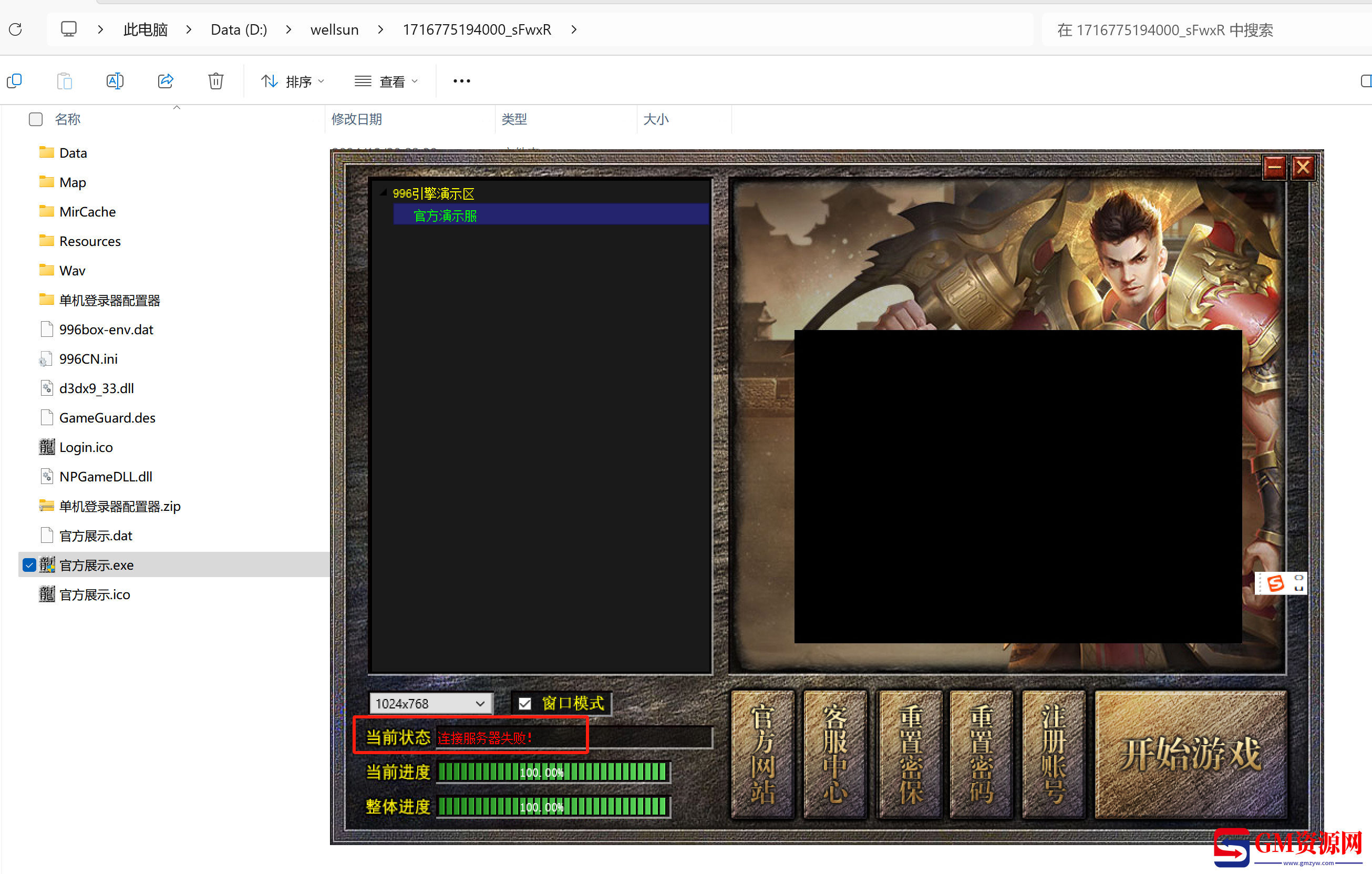1372x874 pixels.
Task: Toggle the select-all checkbox beside 名称
Action: click(x=36, y=119)
